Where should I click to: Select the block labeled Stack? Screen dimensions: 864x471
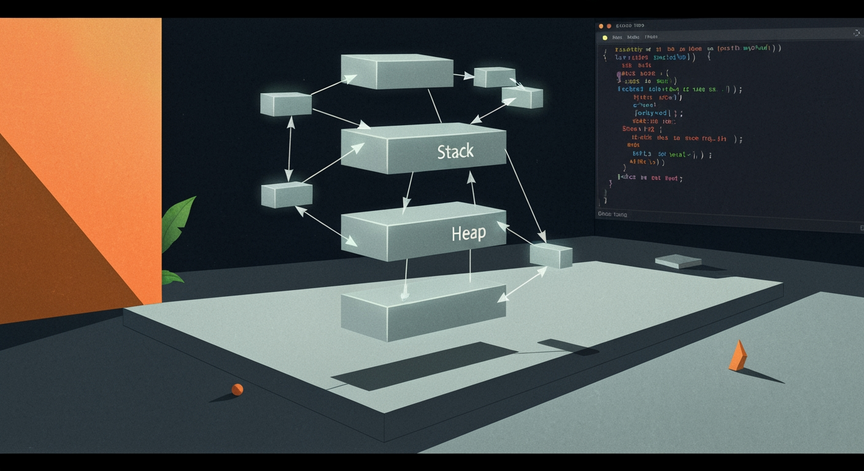click(423, 148)
